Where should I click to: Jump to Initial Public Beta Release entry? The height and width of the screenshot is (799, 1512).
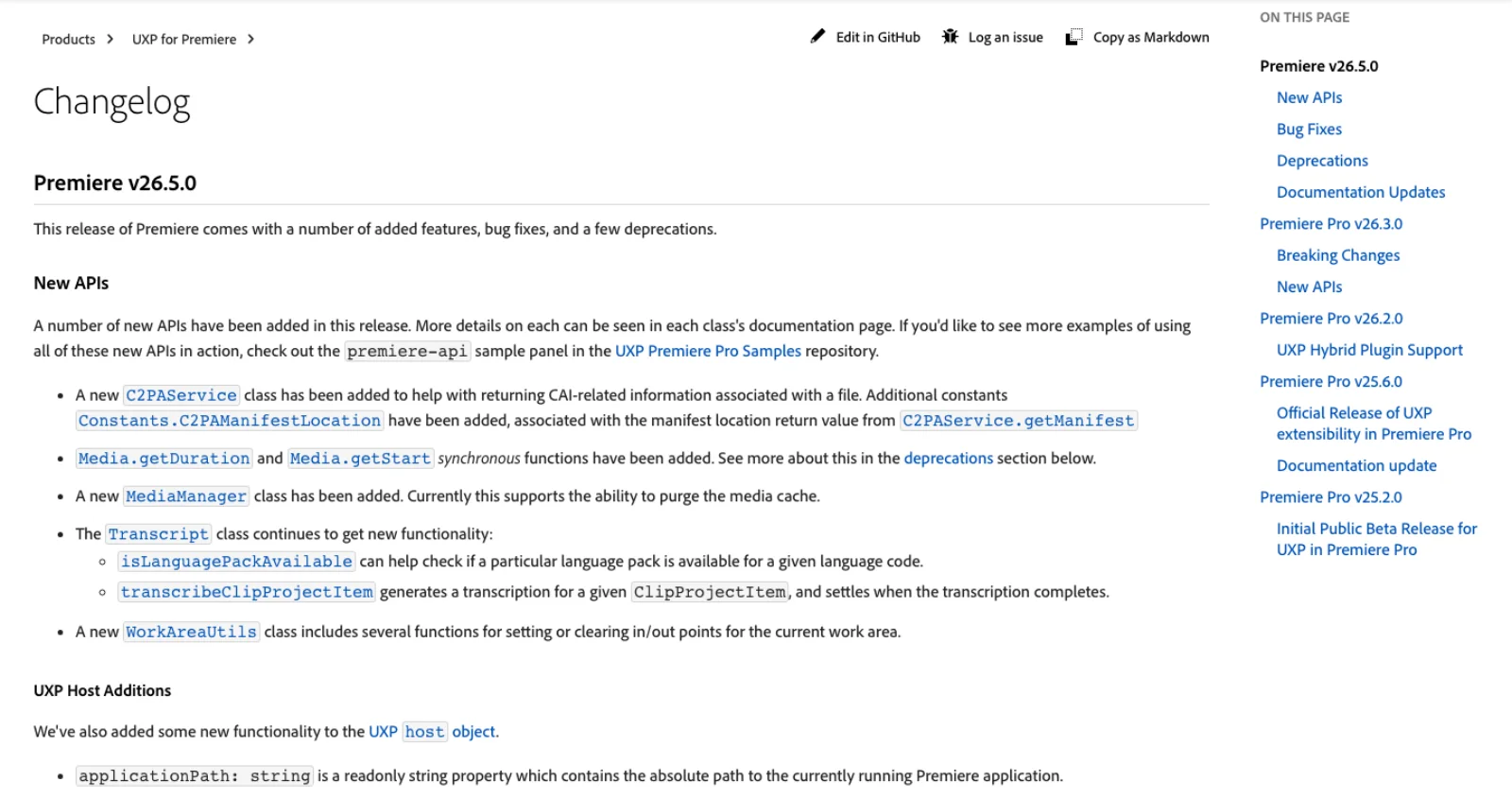pos(1377,539)
